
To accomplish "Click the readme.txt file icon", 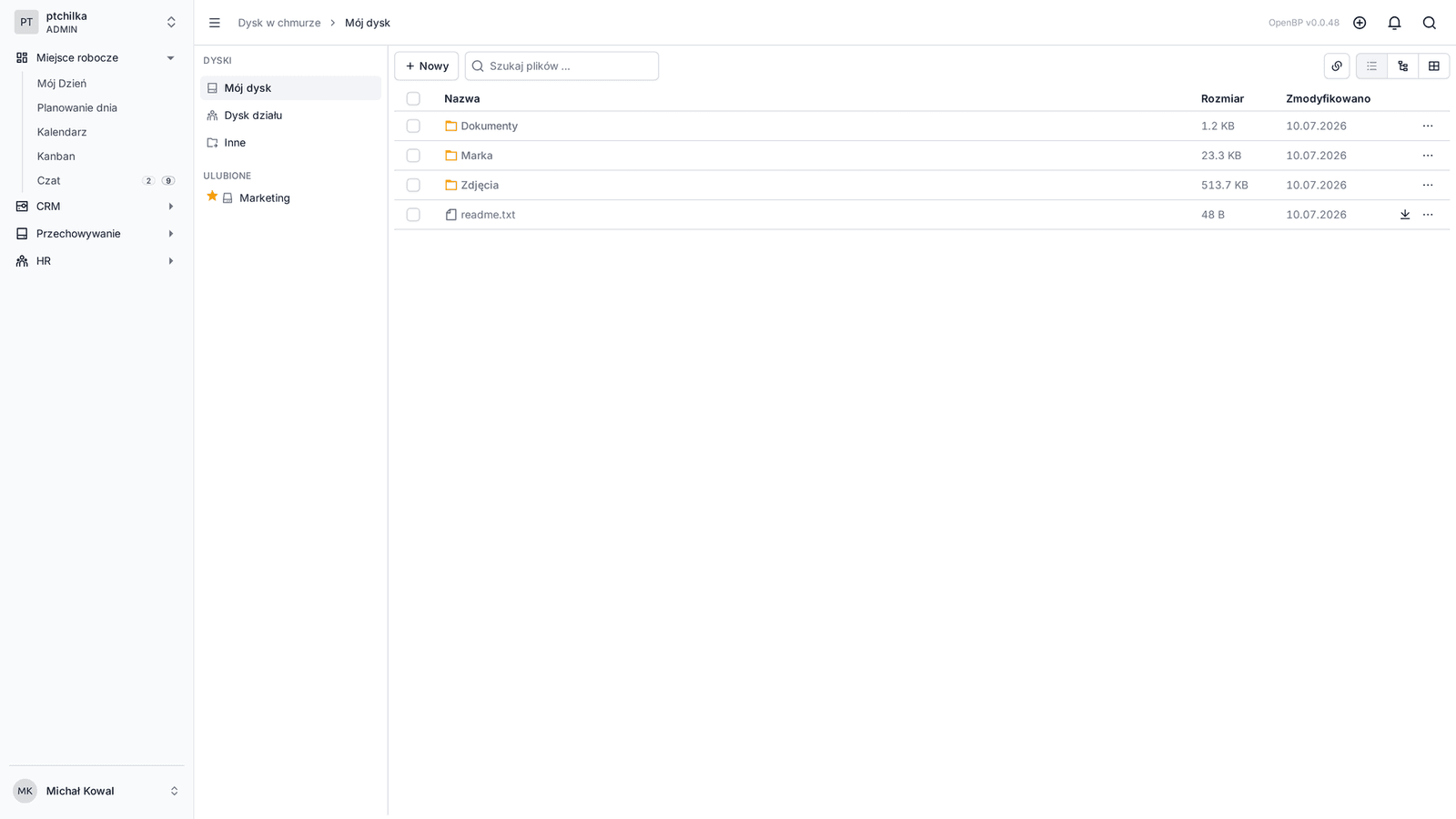I will click(450, 215).
